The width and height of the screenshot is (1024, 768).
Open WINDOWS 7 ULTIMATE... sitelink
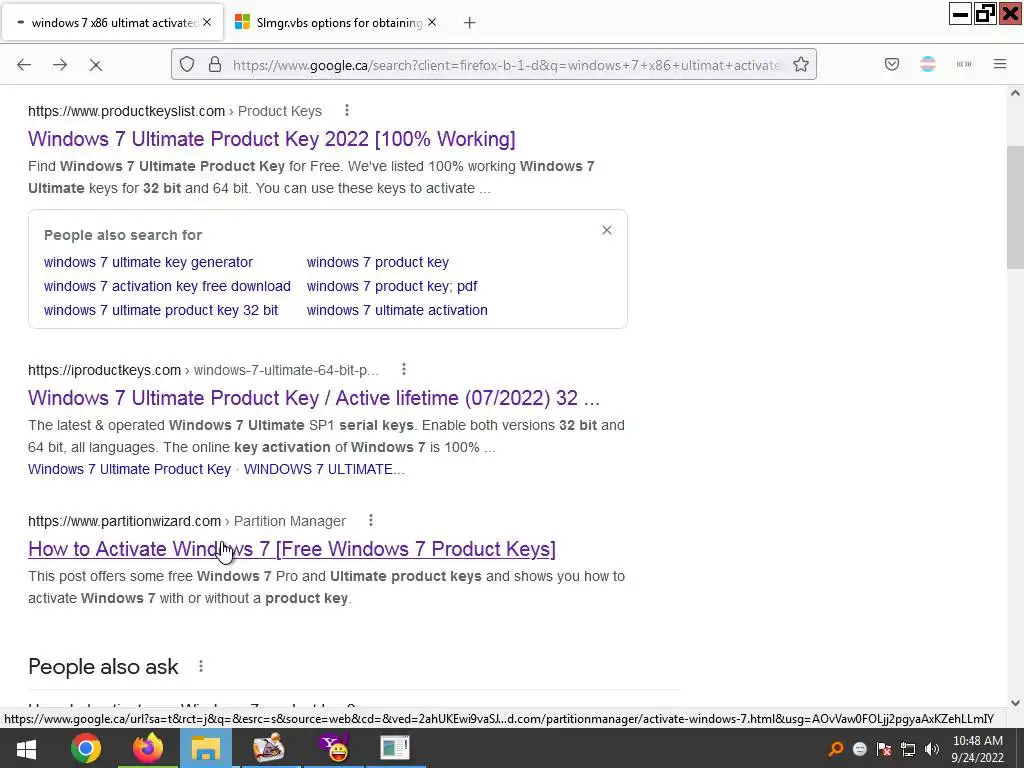point(324,469)
